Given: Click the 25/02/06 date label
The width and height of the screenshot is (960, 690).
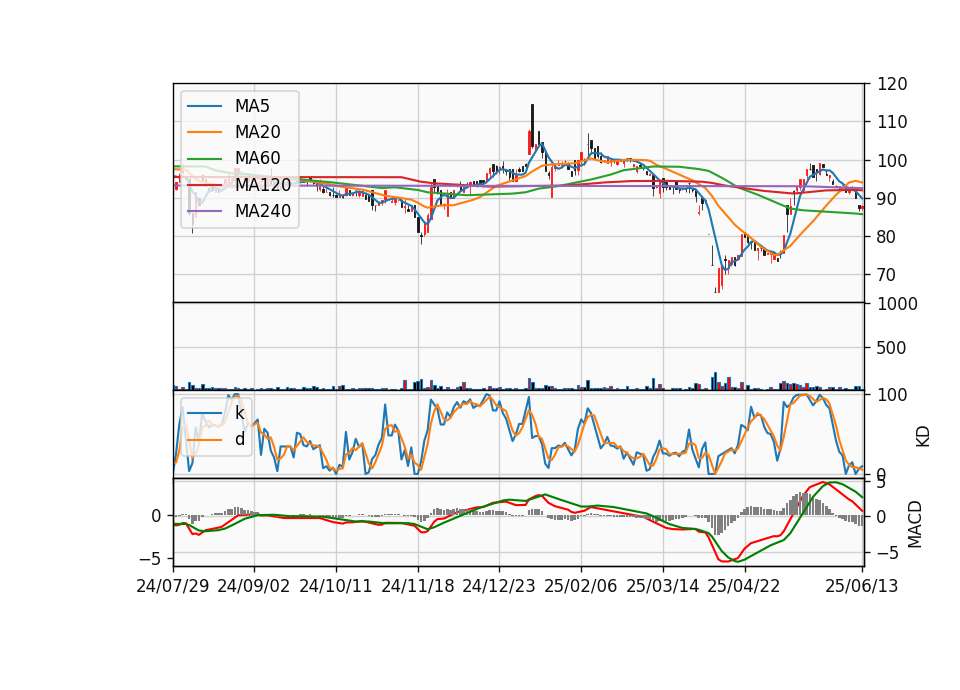Looking at the screenshot, I should click(580, 586).
